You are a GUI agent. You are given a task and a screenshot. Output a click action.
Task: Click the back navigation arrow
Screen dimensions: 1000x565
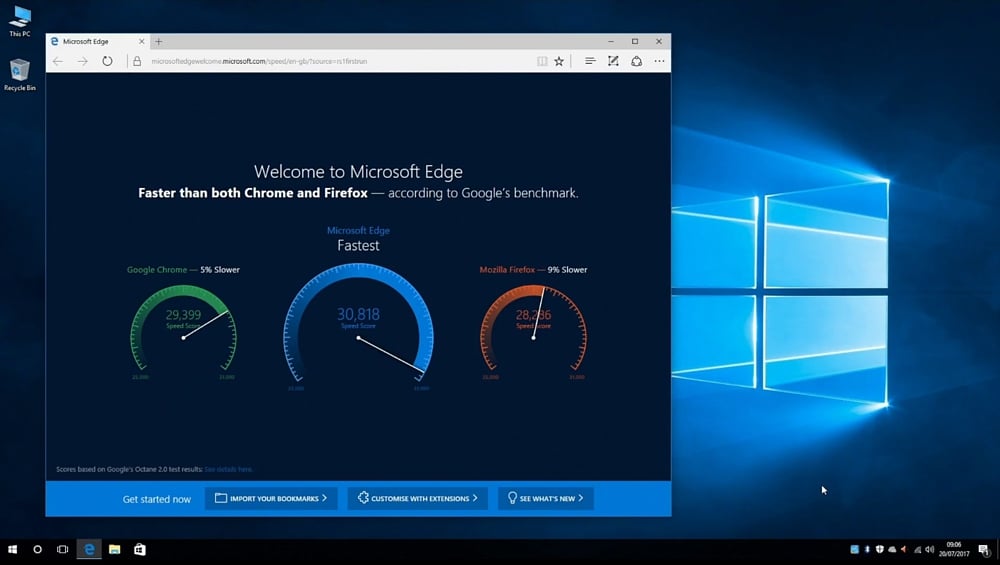[58, 61]
